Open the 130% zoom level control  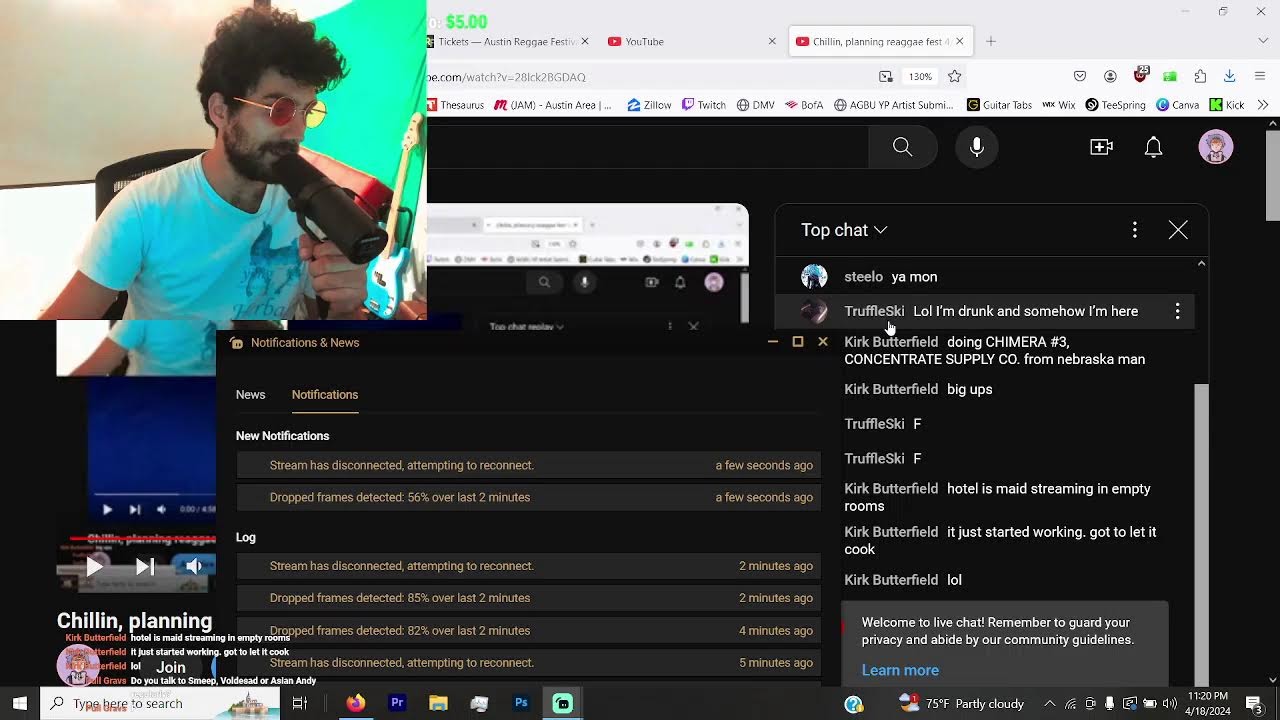coord(920,76)
